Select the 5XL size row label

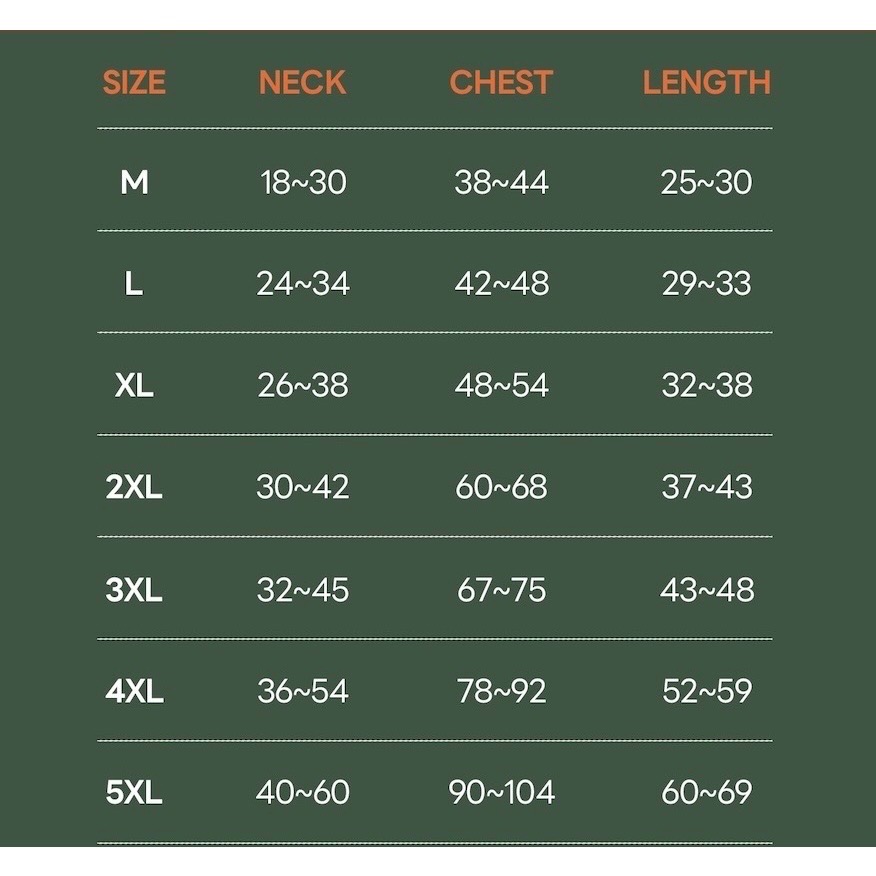click(134, 793)
